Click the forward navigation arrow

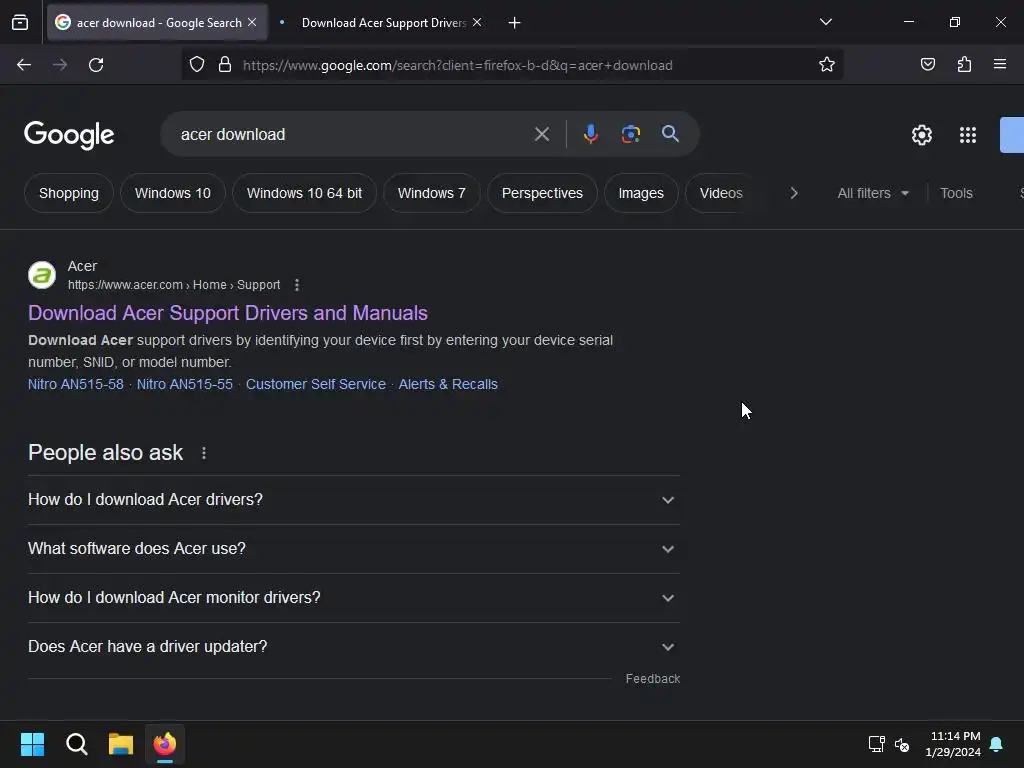pyautogui.click(x=60, y=65)
